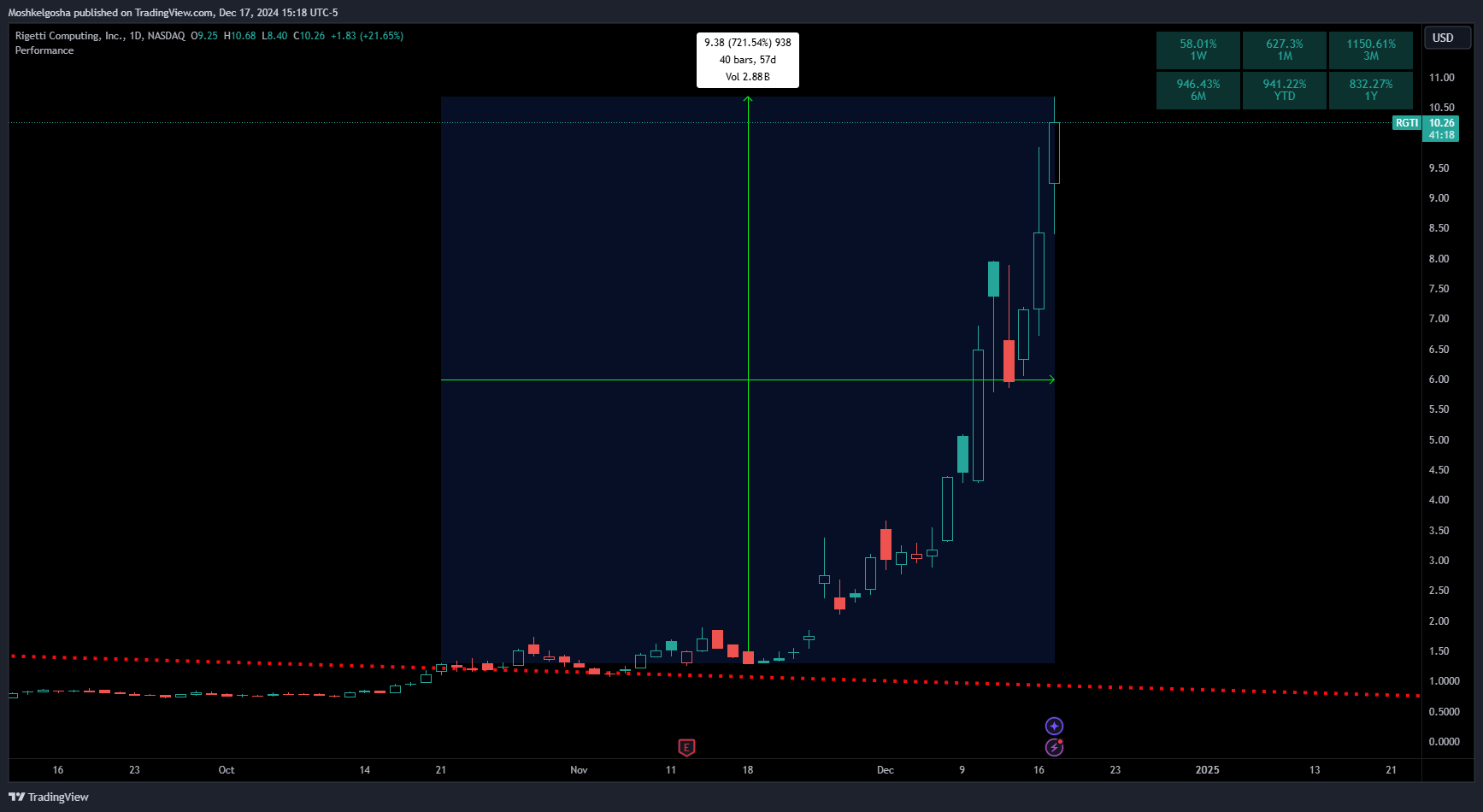Screen dimensions: 1483x812
Task: Click the '40 bars, 57d' measurement text
Action: pyautogui.click(x=748, y=60)
